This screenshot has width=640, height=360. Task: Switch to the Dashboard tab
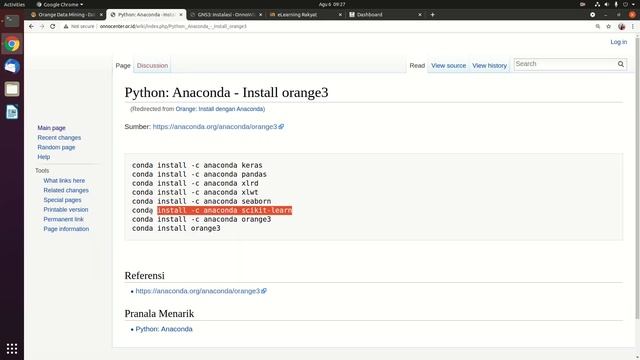pos(385,14)
